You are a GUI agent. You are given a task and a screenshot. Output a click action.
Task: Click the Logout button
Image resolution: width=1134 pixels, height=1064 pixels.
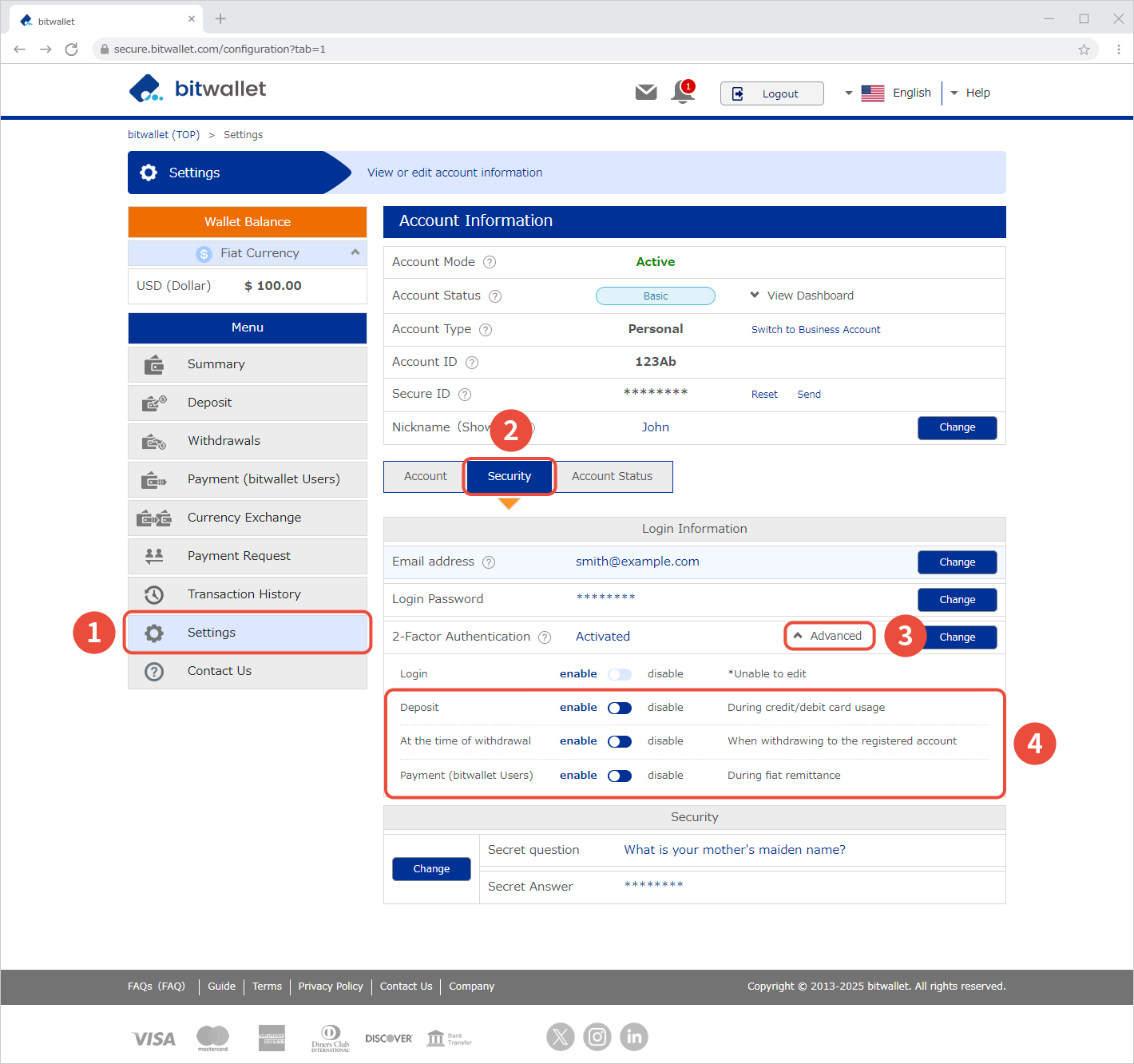(x=771, y=93)
